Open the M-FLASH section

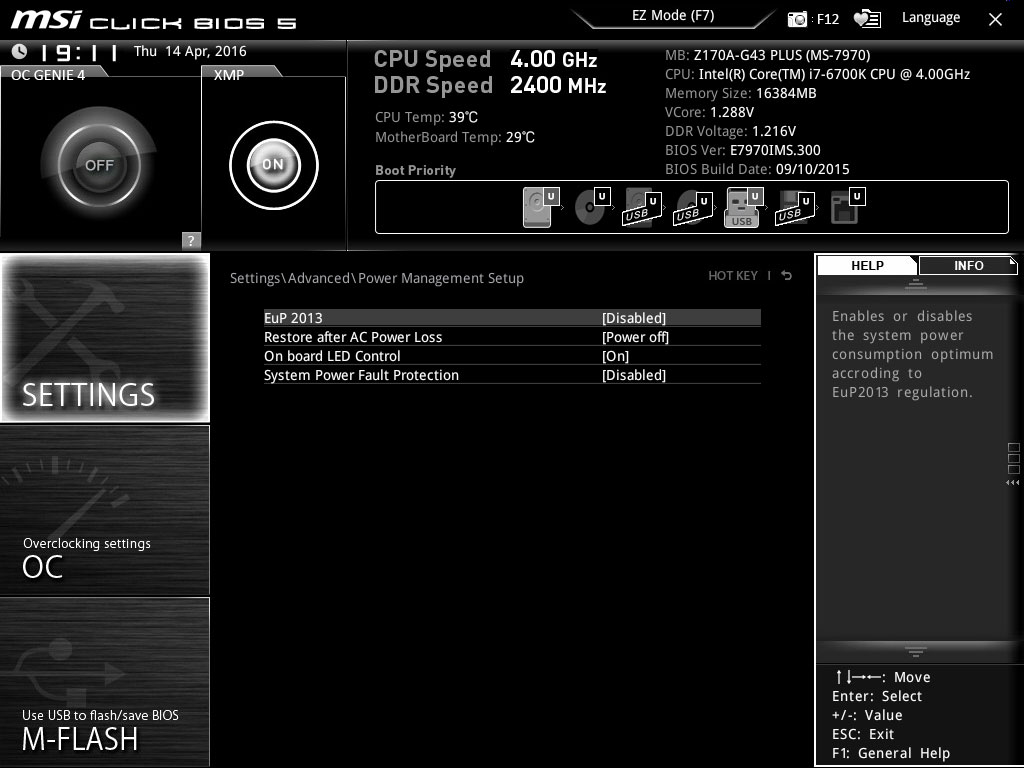[105, 682]
